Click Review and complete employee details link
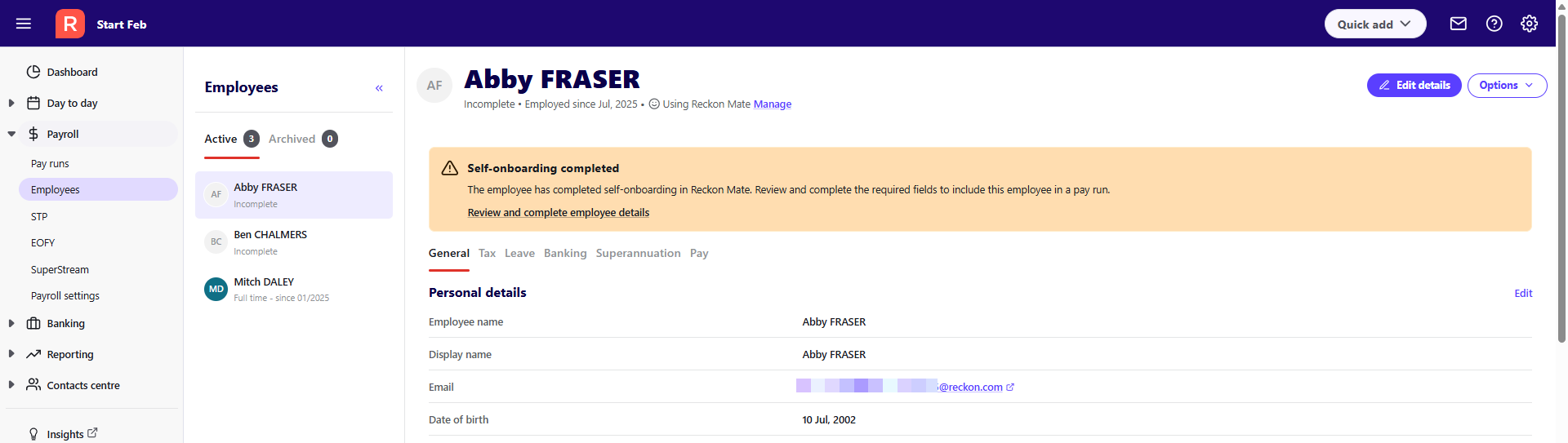Viewport: 1568px width, 443px height. pyautogui.click(x=559, y=213)
